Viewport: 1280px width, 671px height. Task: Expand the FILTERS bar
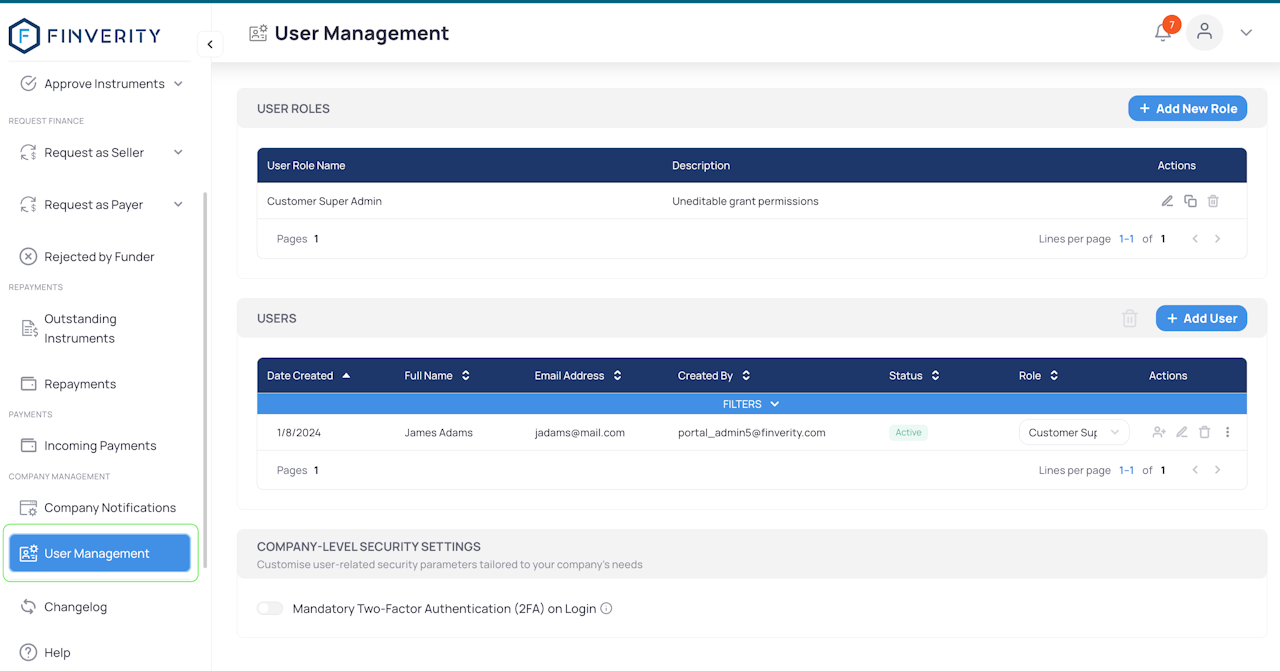[751, 404]
